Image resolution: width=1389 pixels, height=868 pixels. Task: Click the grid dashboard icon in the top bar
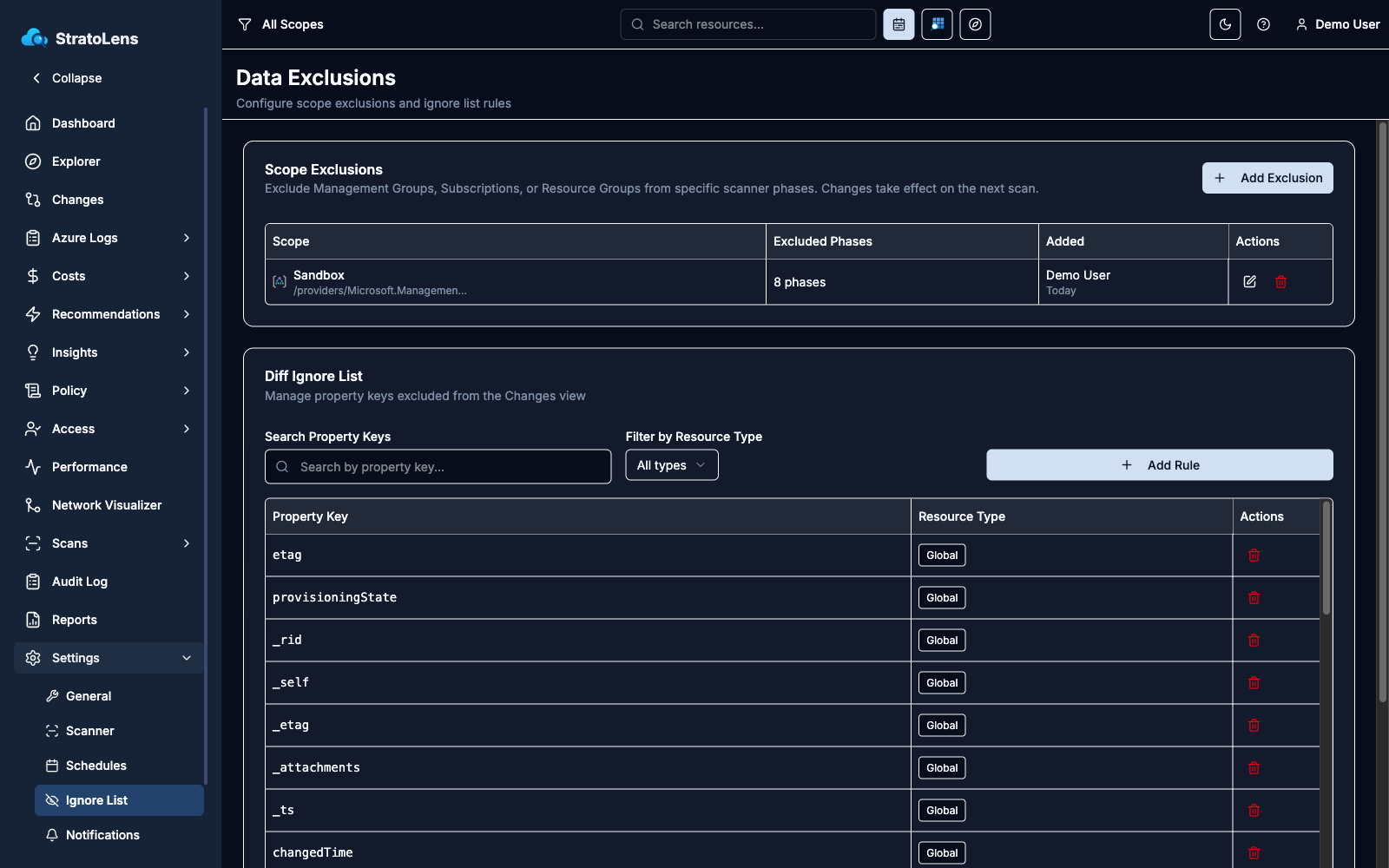point(937,24)
